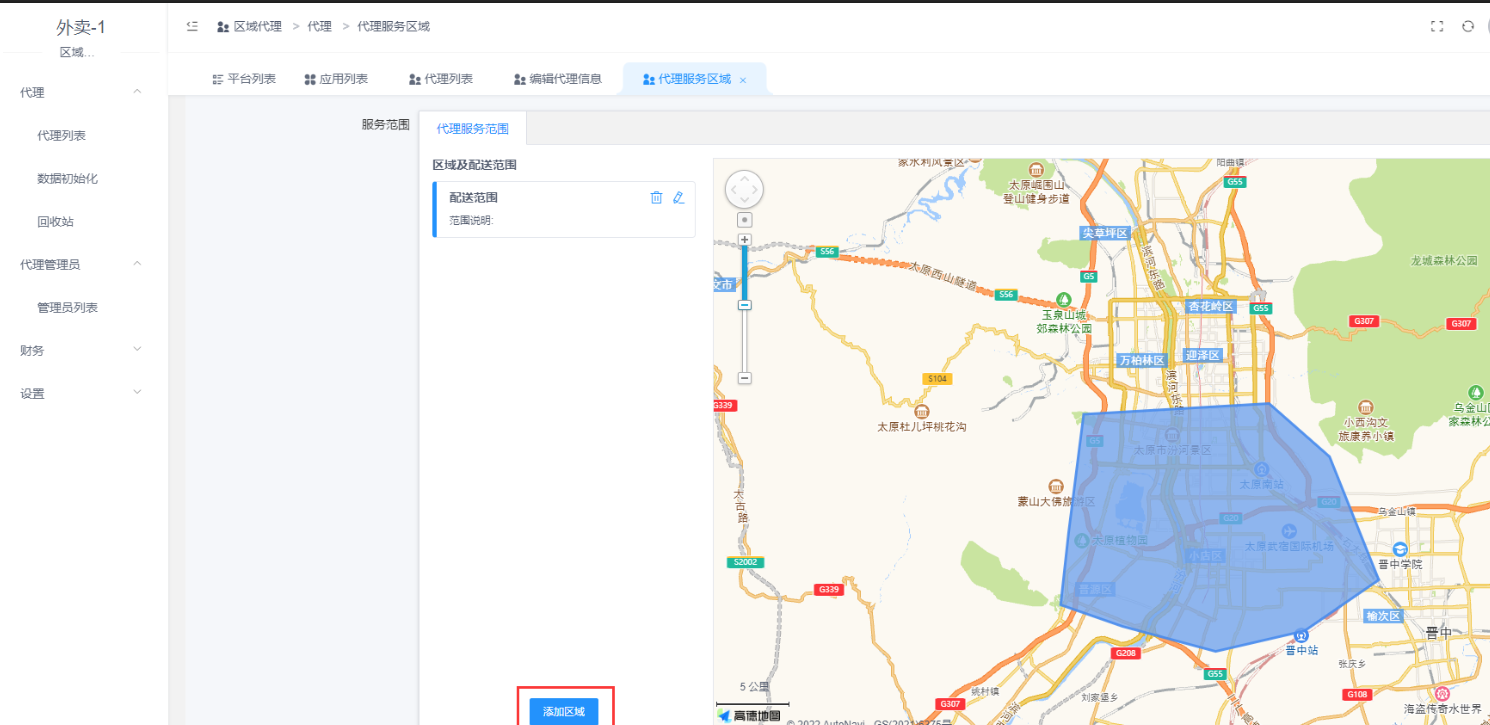Expand the 财务 sidebar menu
Screen dimensions: 1490x725
[x=84, y=350]
